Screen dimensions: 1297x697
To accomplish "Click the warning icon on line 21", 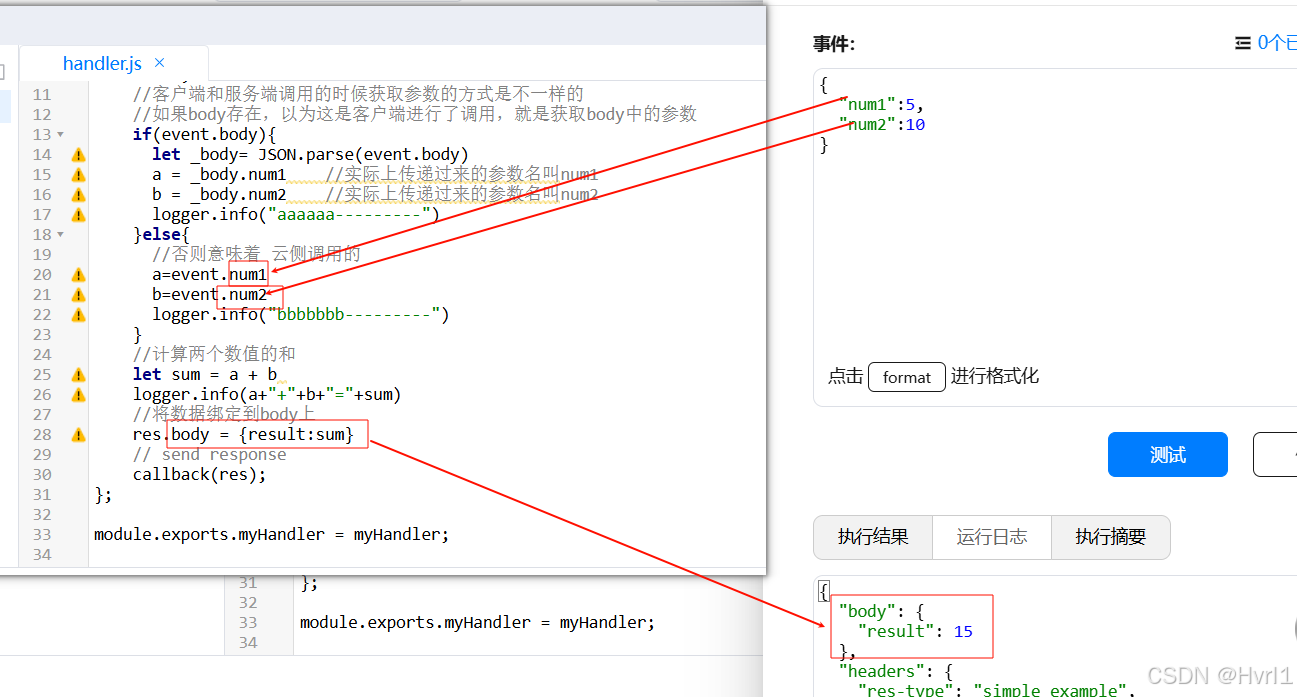I will point(78,295).
